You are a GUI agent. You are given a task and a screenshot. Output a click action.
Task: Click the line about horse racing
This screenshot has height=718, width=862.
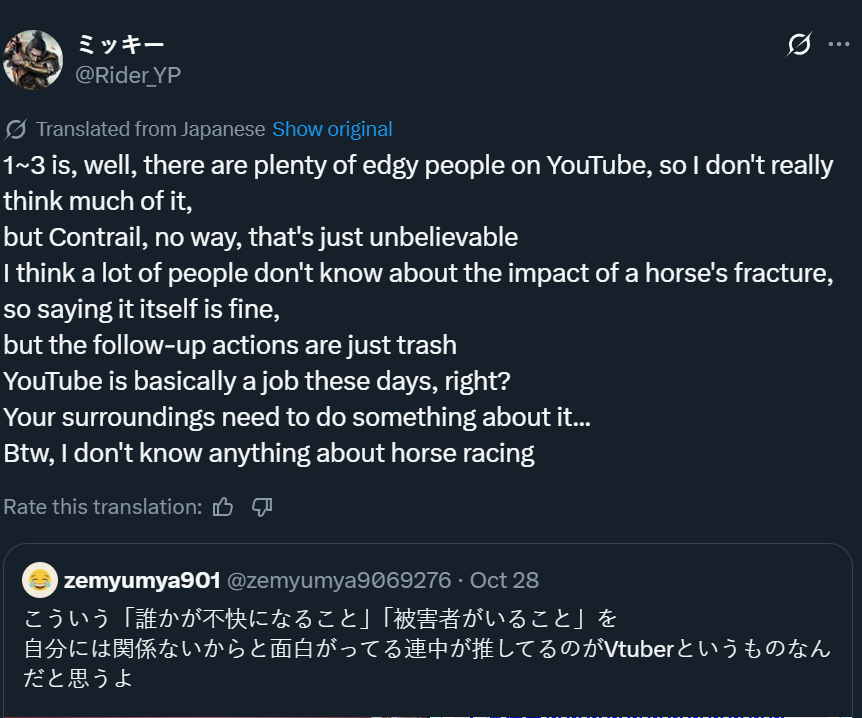point(269,454)
